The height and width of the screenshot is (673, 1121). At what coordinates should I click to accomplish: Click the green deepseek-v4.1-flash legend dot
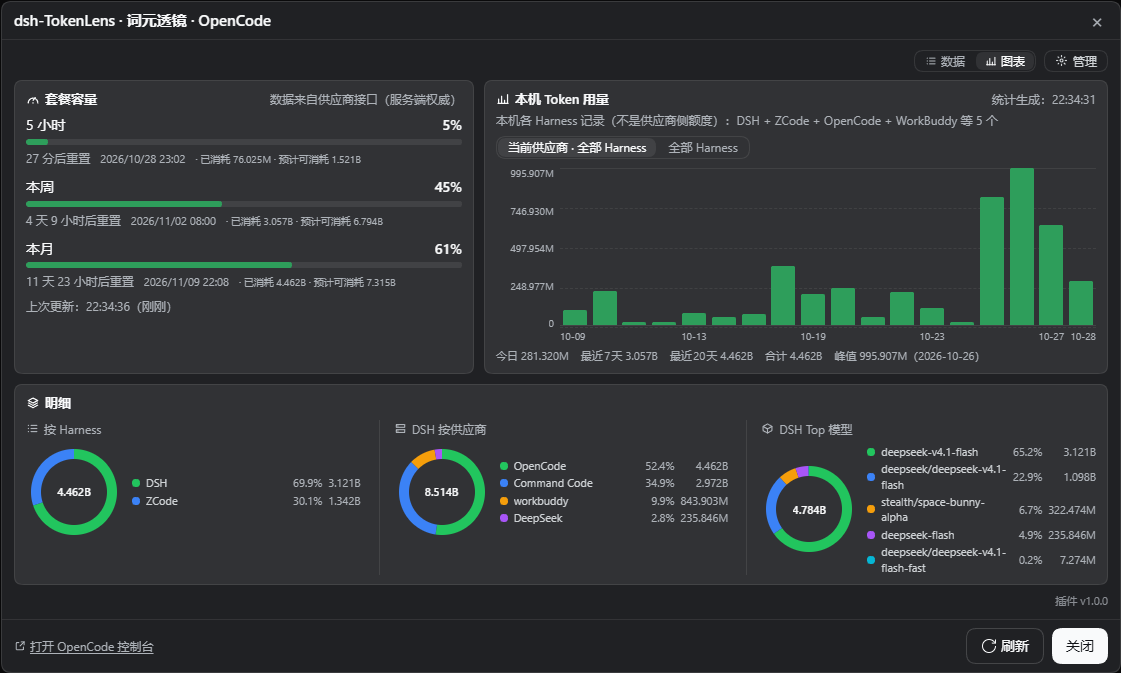tap(871, 452)
